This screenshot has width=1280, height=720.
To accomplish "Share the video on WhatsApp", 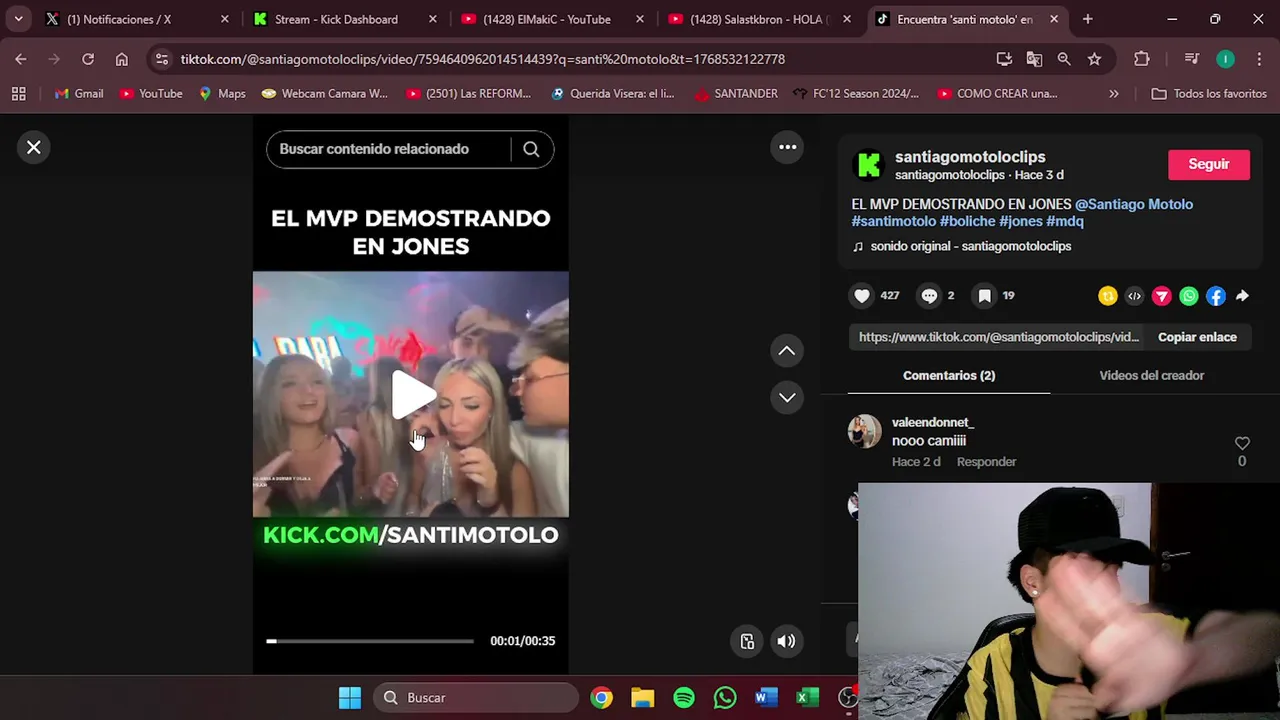I will coord(1188,296).
